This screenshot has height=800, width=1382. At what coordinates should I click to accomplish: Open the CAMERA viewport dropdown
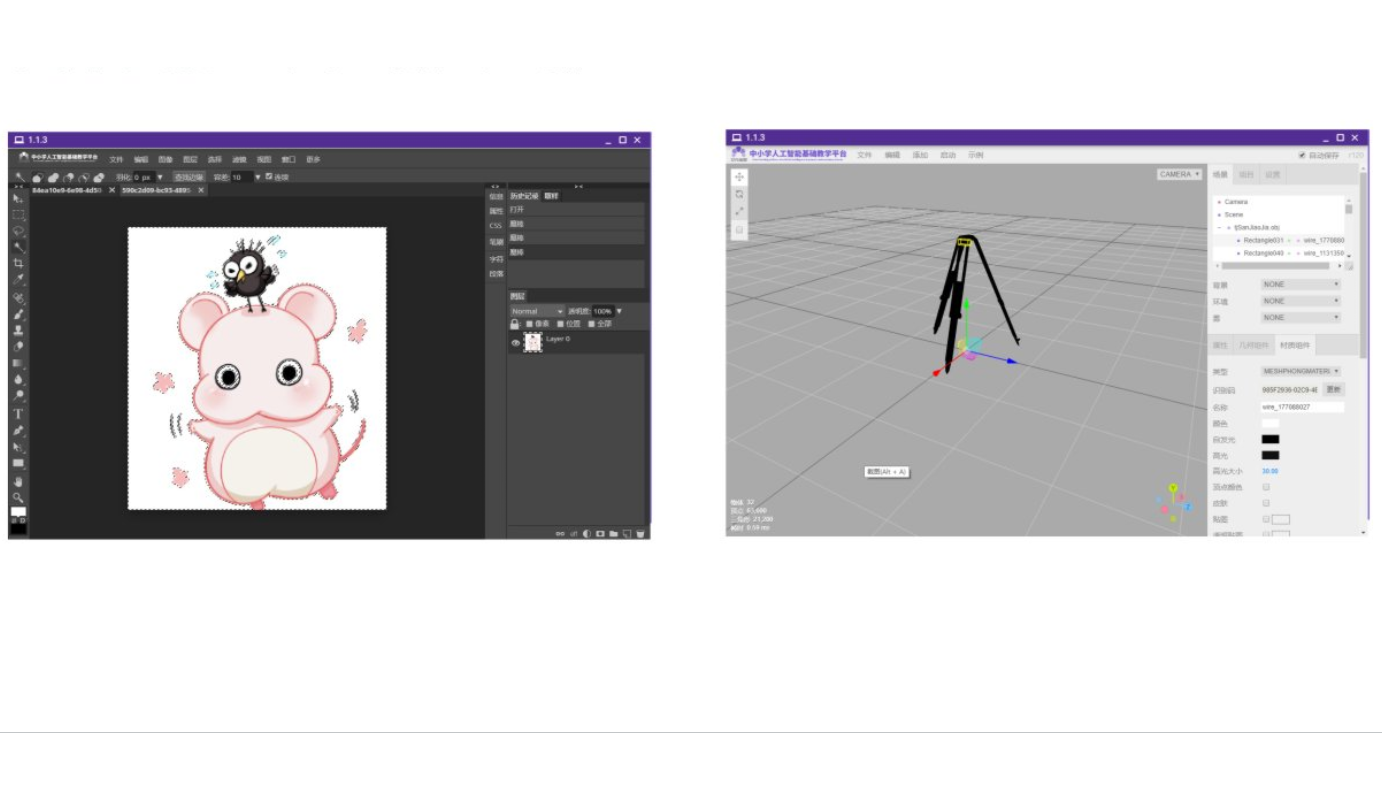point(1179,174)
